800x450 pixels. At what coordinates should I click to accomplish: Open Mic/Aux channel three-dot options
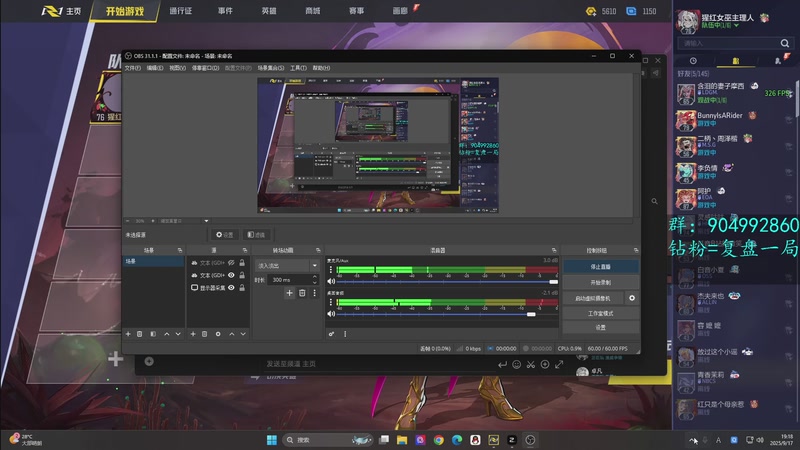(x=331, y=269)
